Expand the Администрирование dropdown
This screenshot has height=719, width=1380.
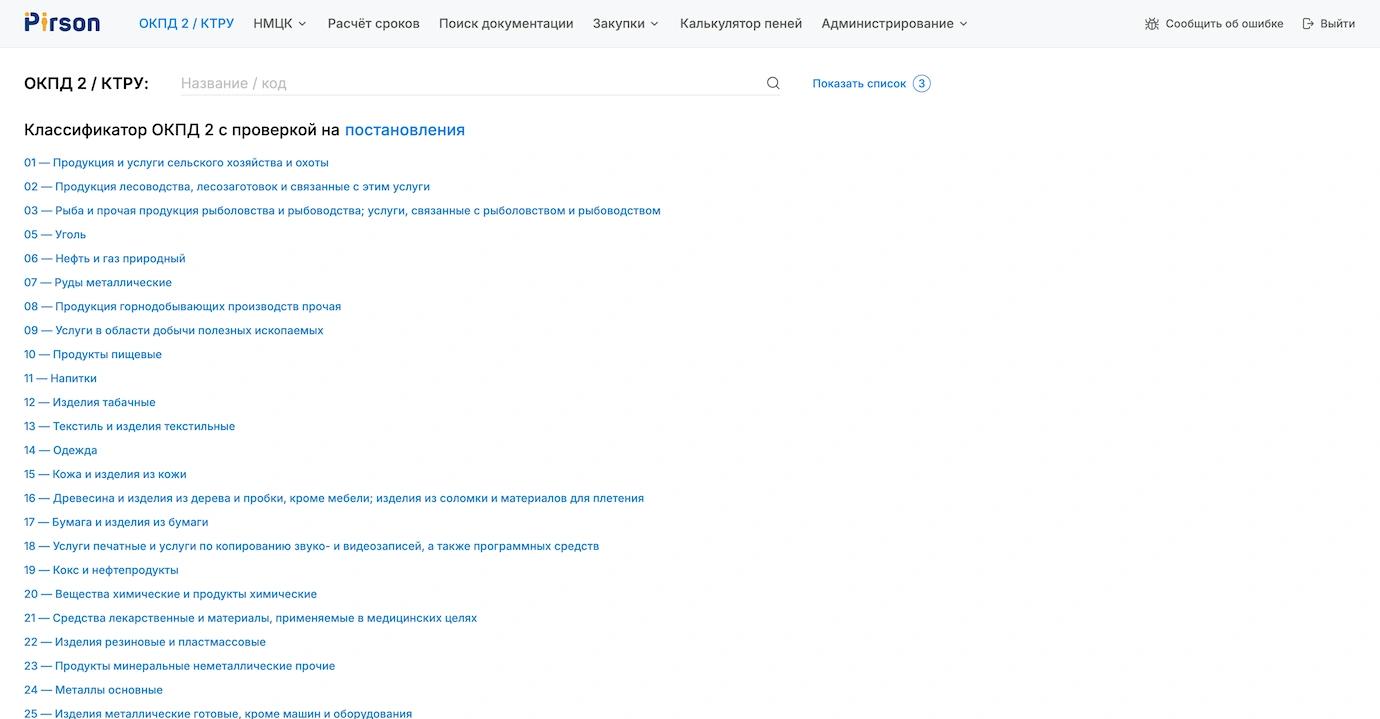894,24
